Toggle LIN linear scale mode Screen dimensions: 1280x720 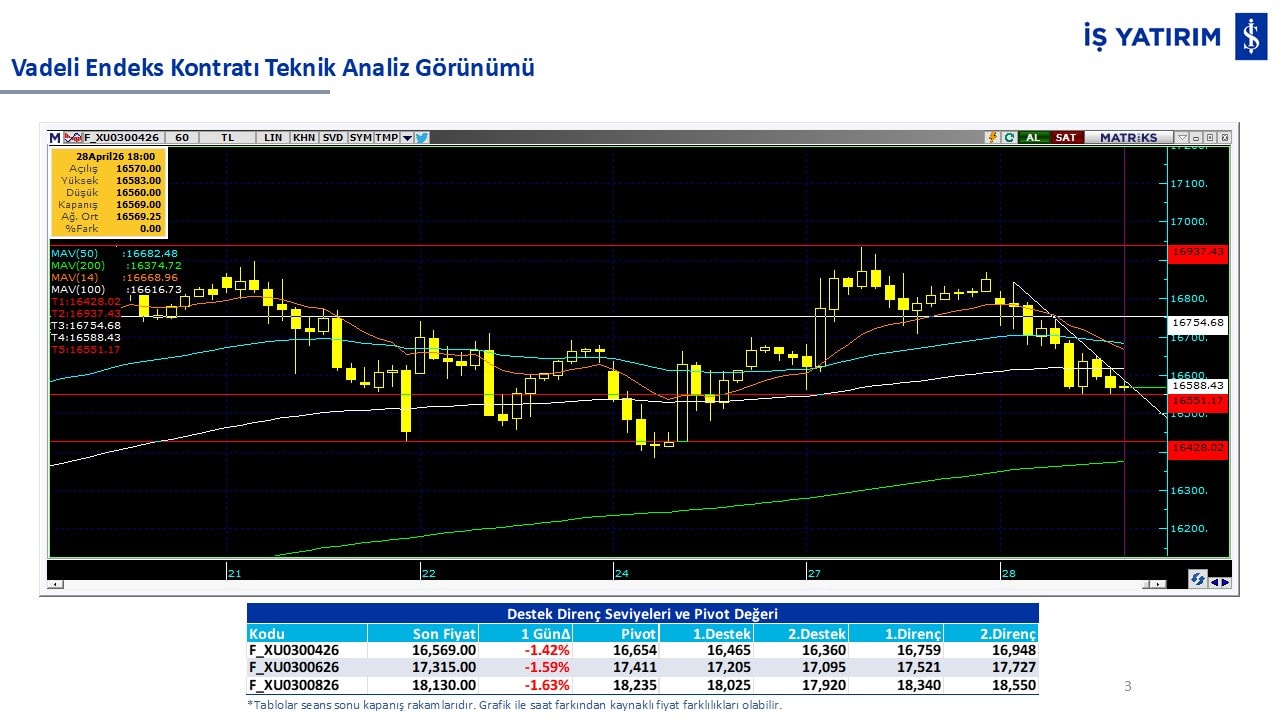coord(273,137)
